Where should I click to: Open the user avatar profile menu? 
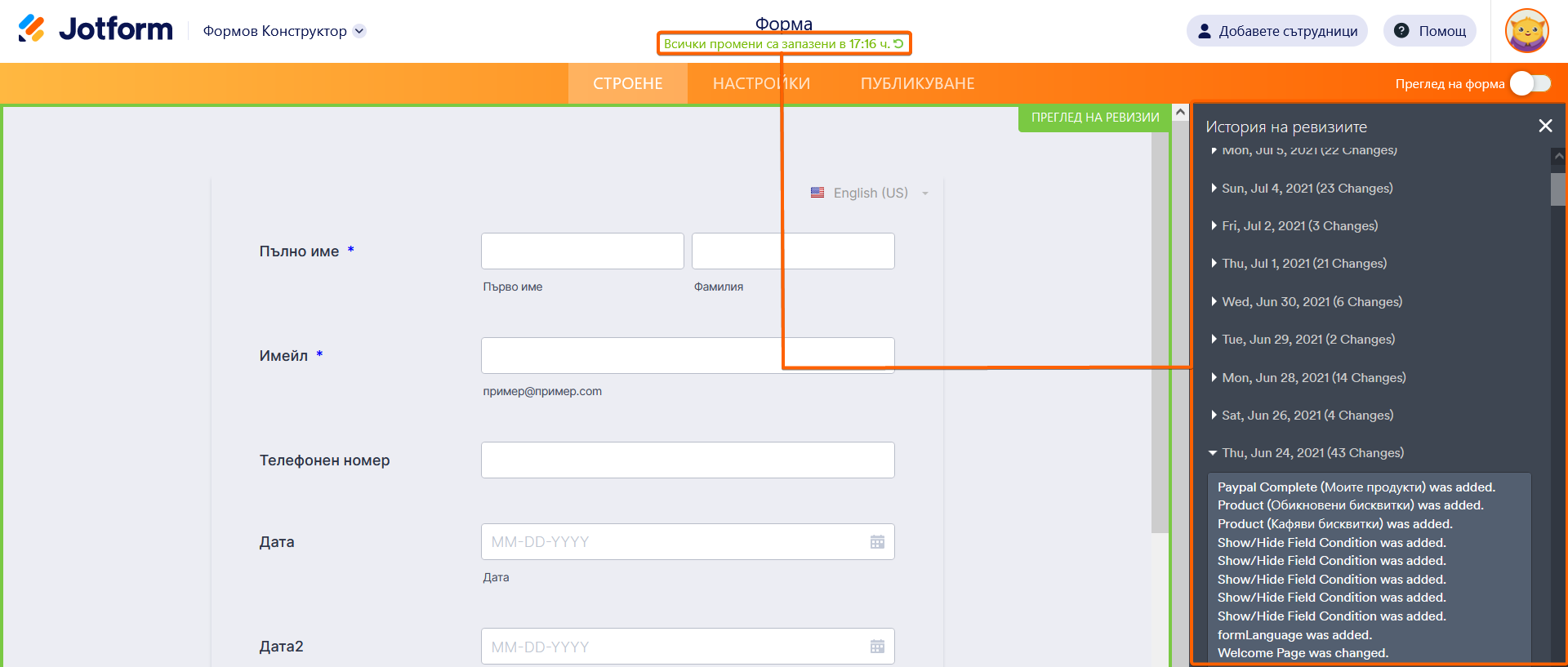point(1526,31)
